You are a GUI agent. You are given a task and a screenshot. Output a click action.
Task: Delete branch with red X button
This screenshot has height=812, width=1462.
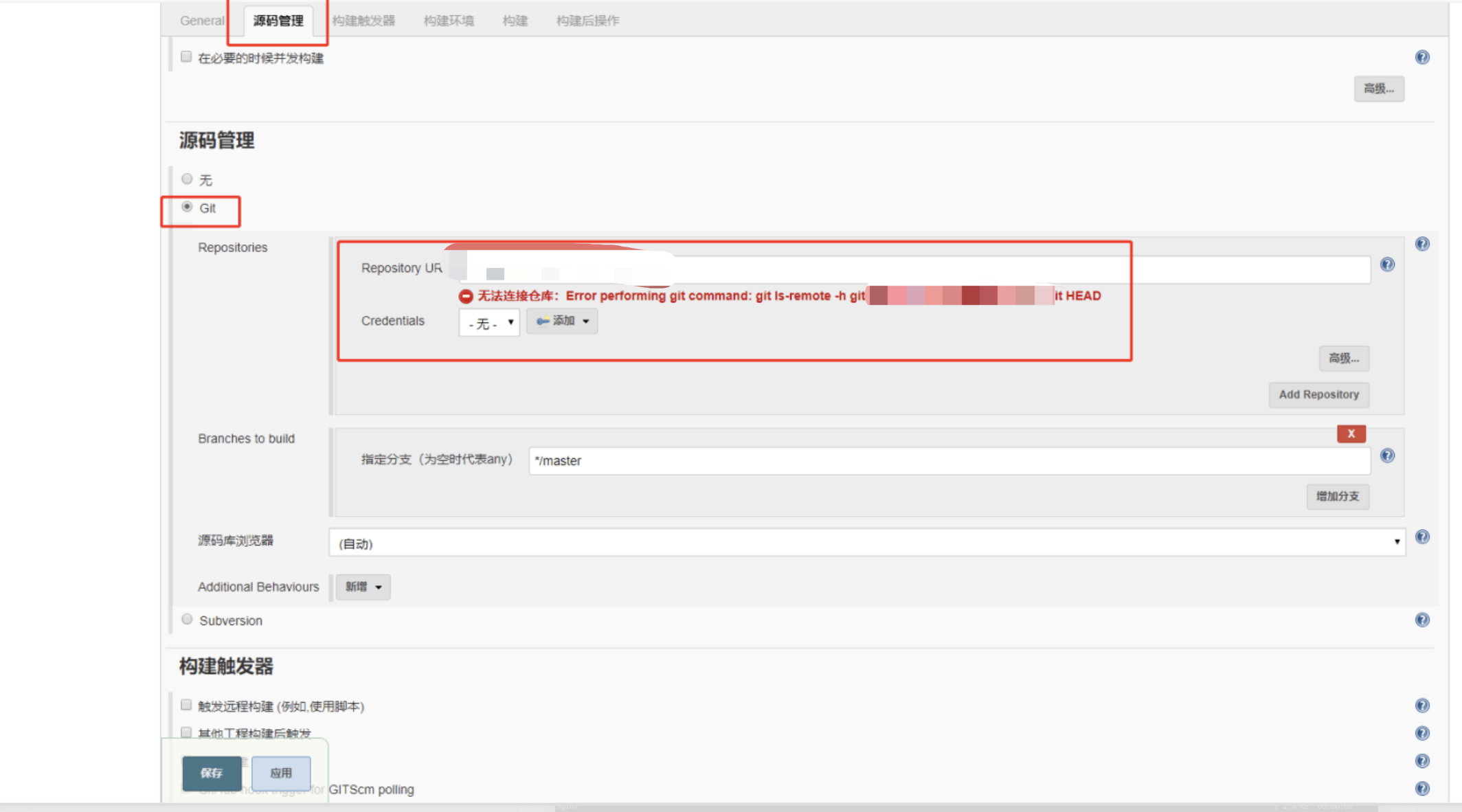pyautogui.click(x=1351, y=433)
